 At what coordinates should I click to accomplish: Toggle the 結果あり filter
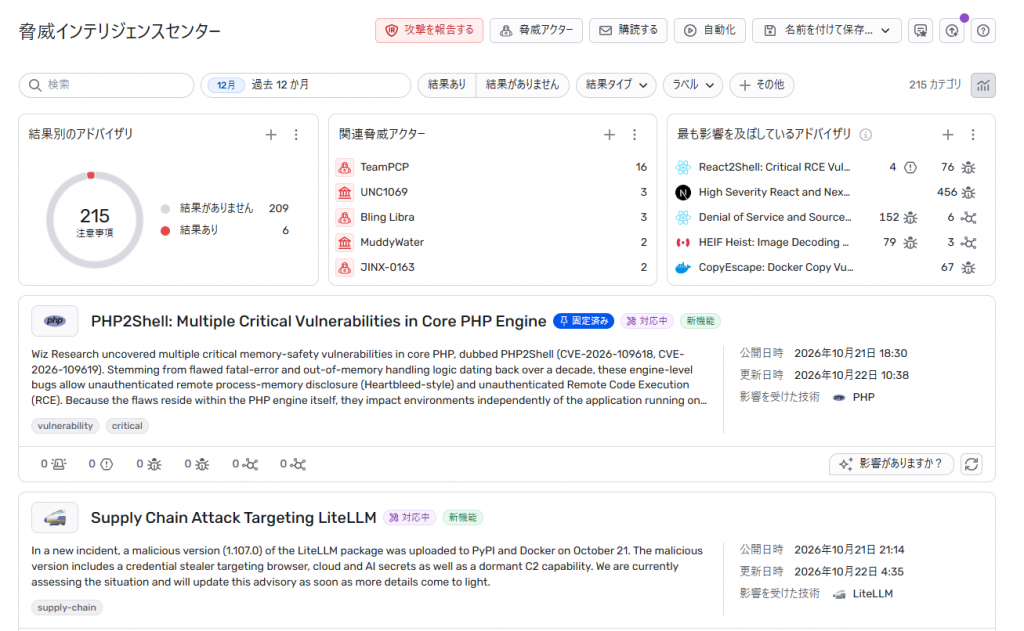coord(447,85)
